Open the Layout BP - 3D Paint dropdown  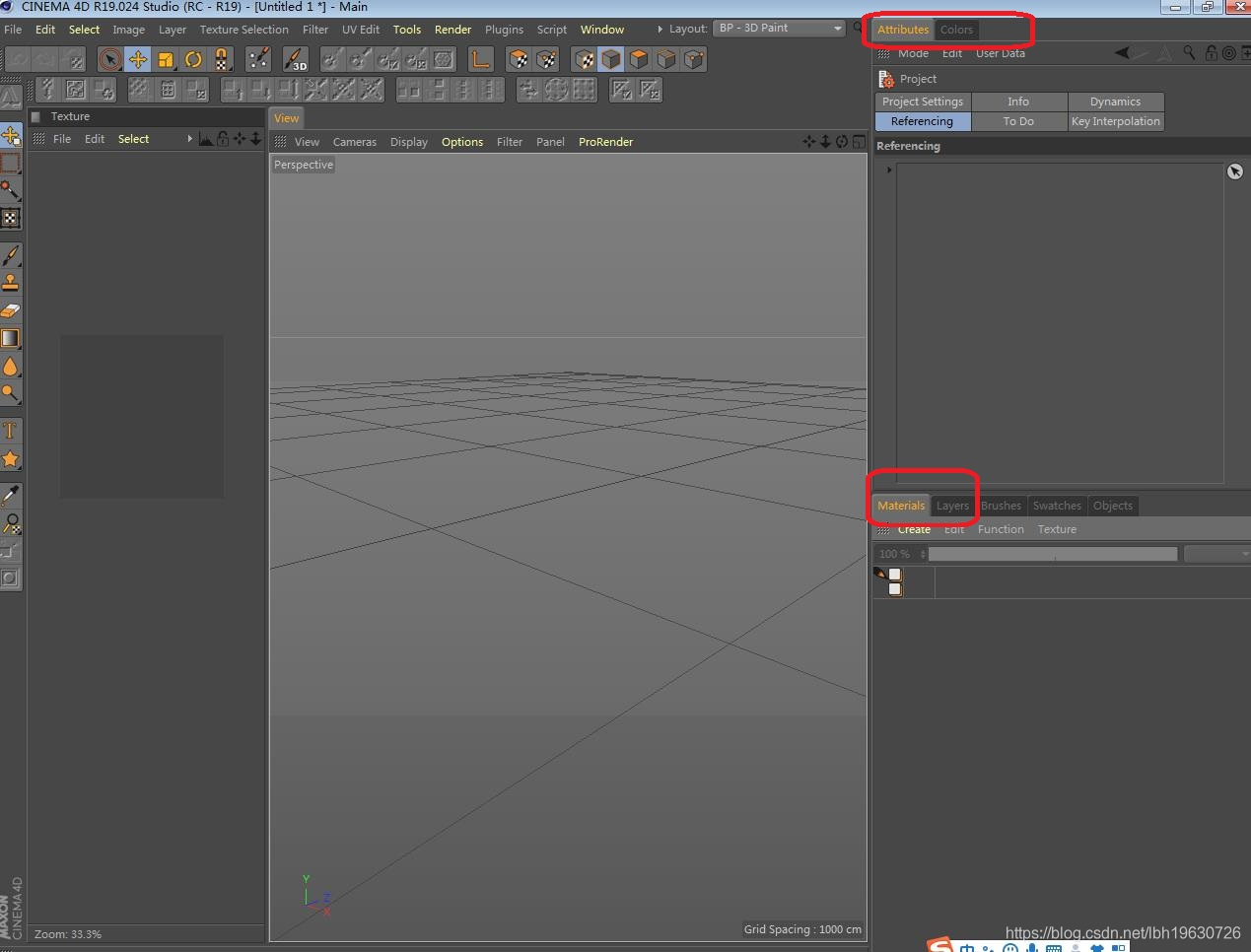[780, 29]
